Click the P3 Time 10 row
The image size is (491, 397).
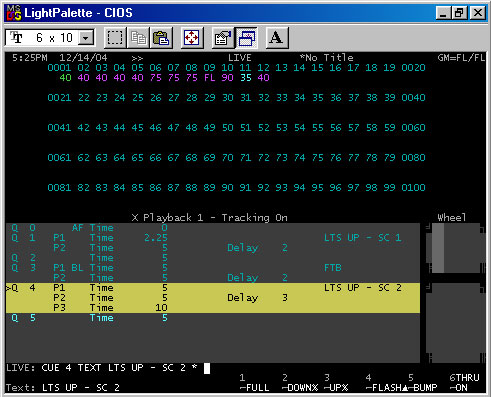tap(213, 308)
